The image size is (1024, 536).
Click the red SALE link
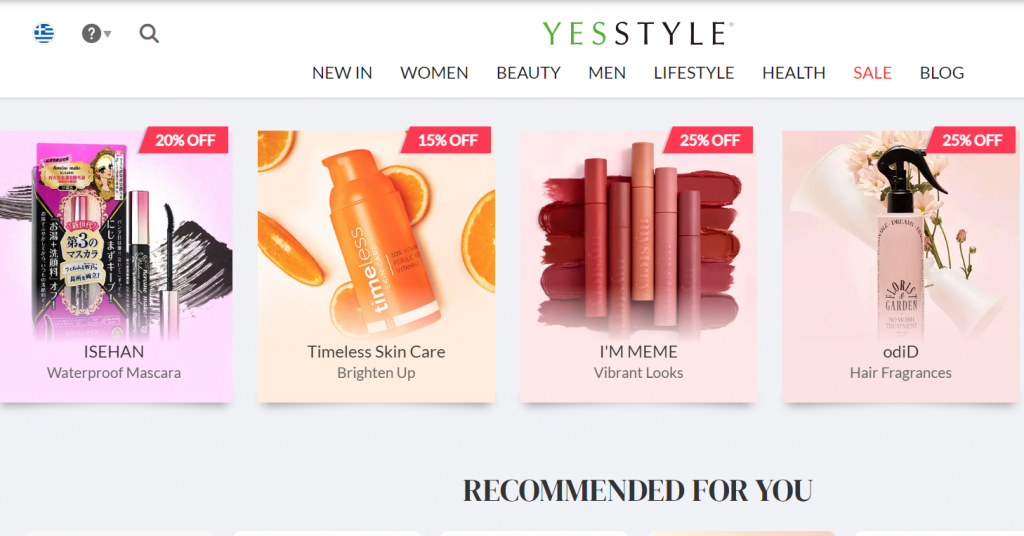(872, 72)
